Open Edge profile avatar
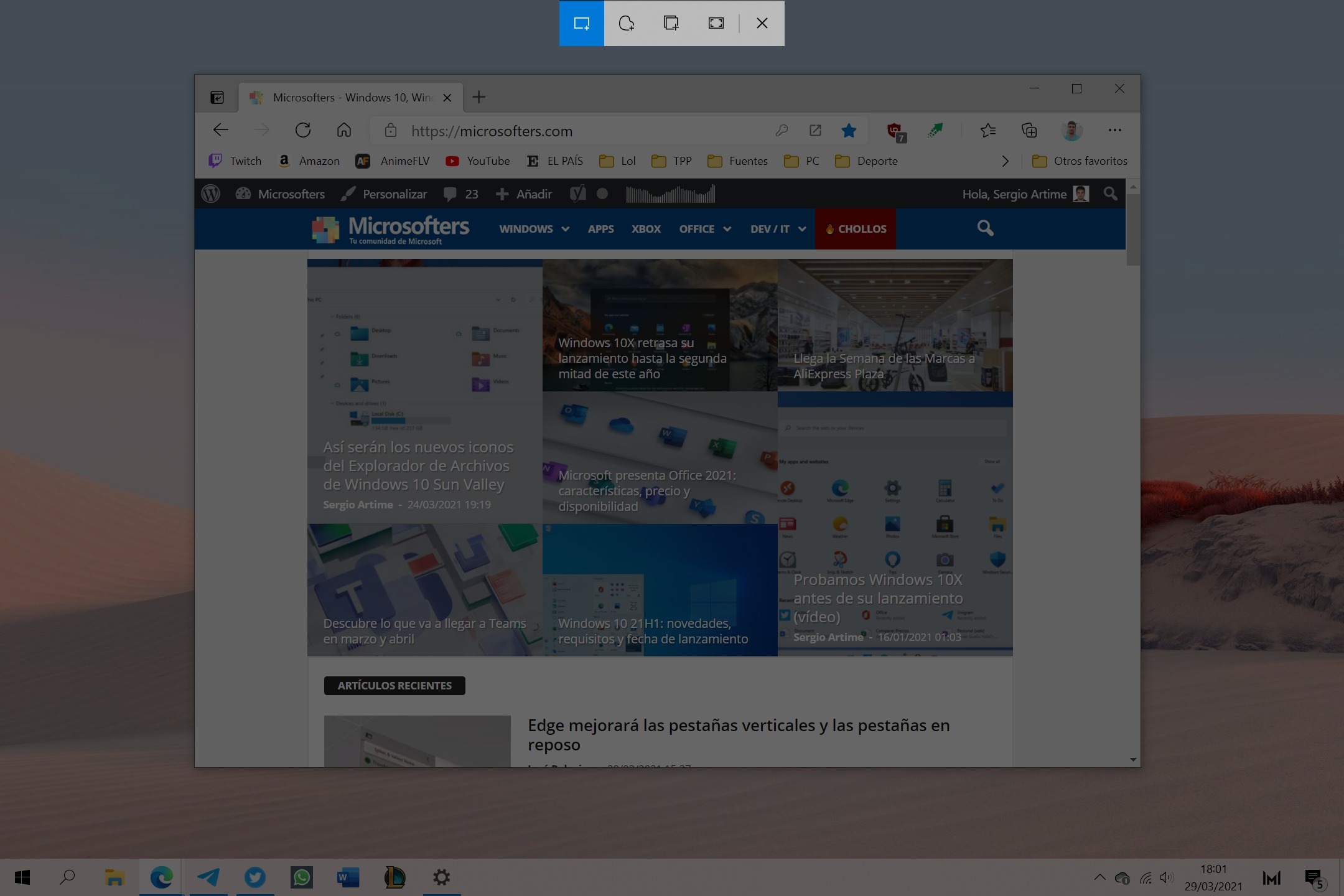This screenshot has height=896, width=1344. pos(1071,130)
